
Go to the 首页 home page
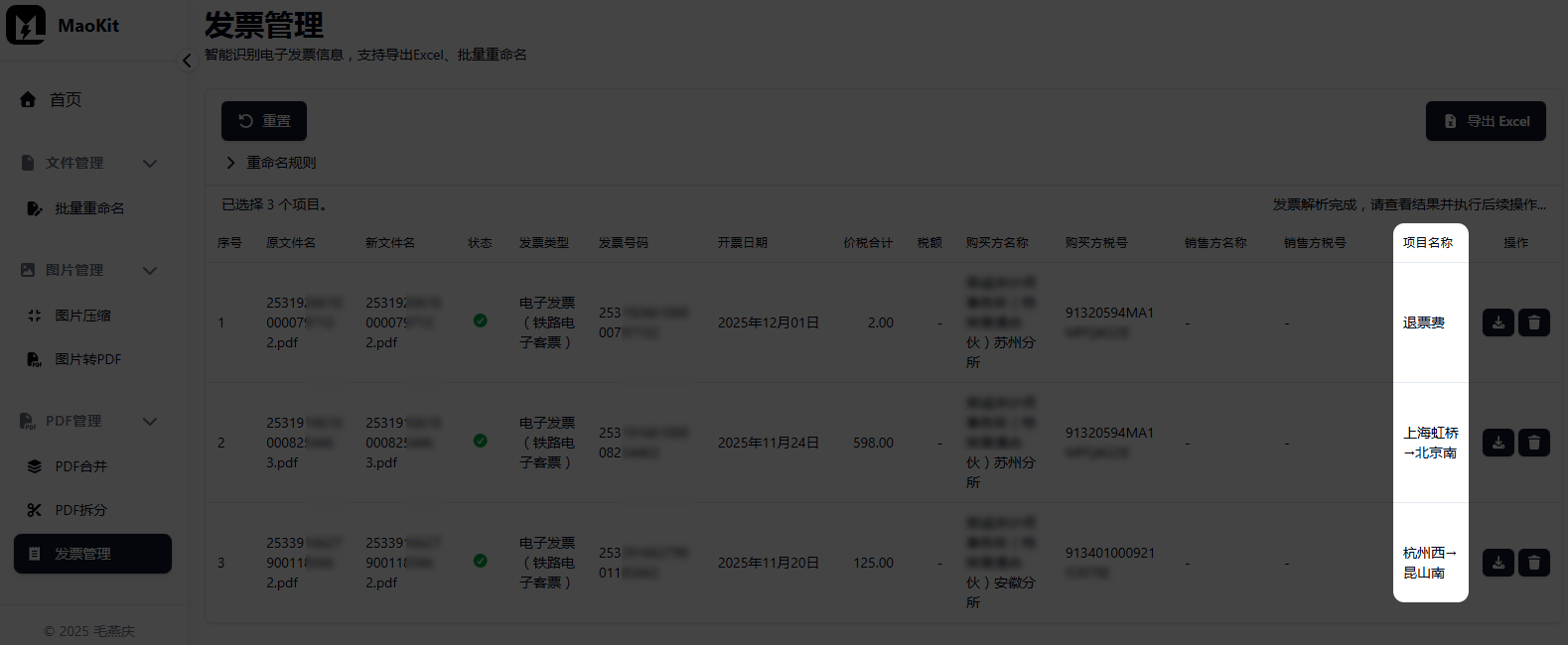65,99
